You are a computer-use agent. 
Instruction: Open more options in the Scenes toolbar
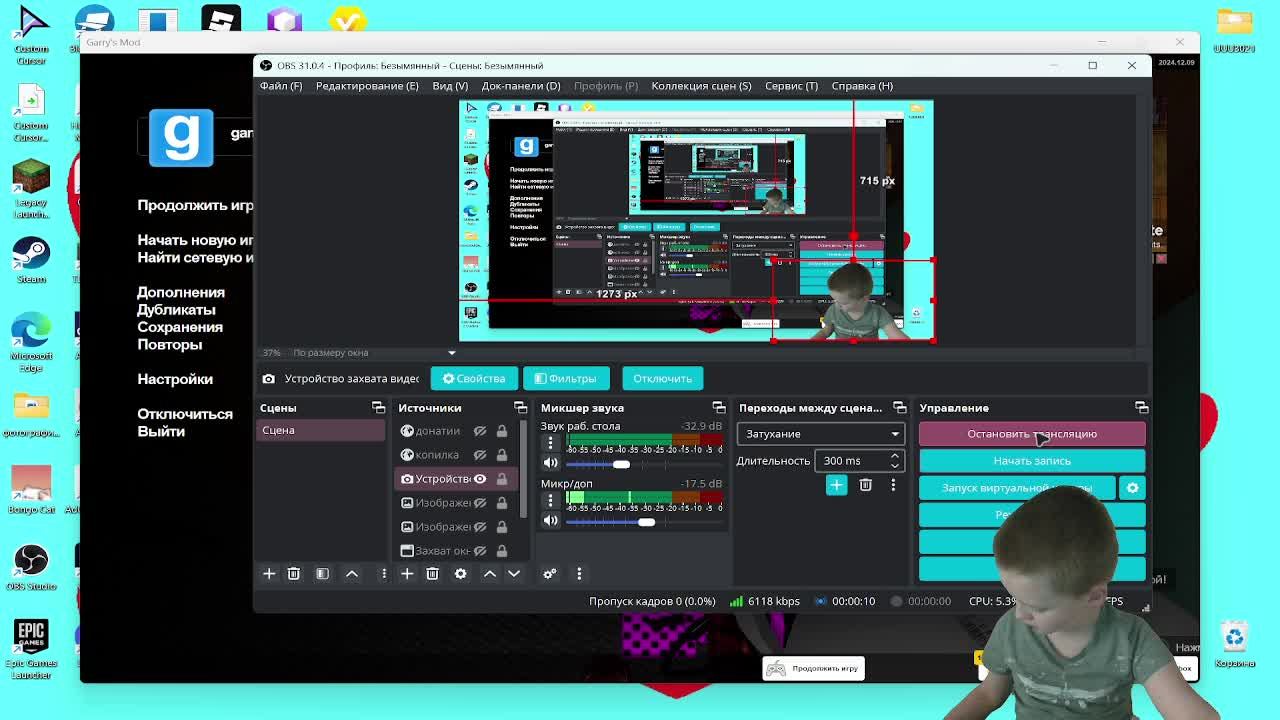(383, 573)
